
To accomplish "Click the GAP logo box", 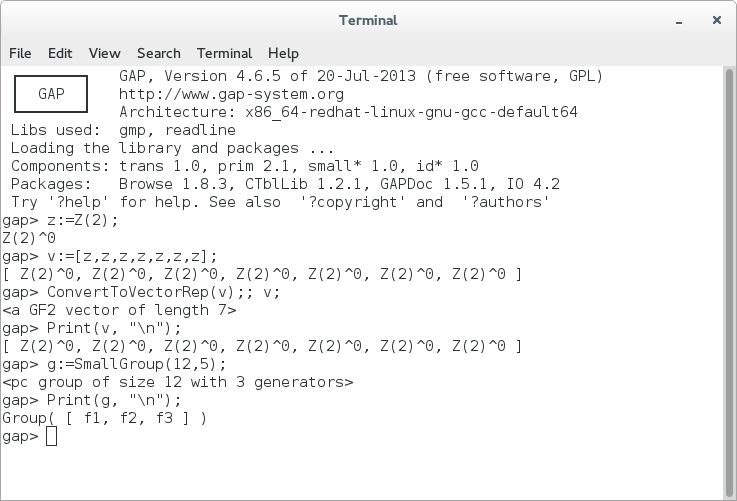I will [51, 94].
